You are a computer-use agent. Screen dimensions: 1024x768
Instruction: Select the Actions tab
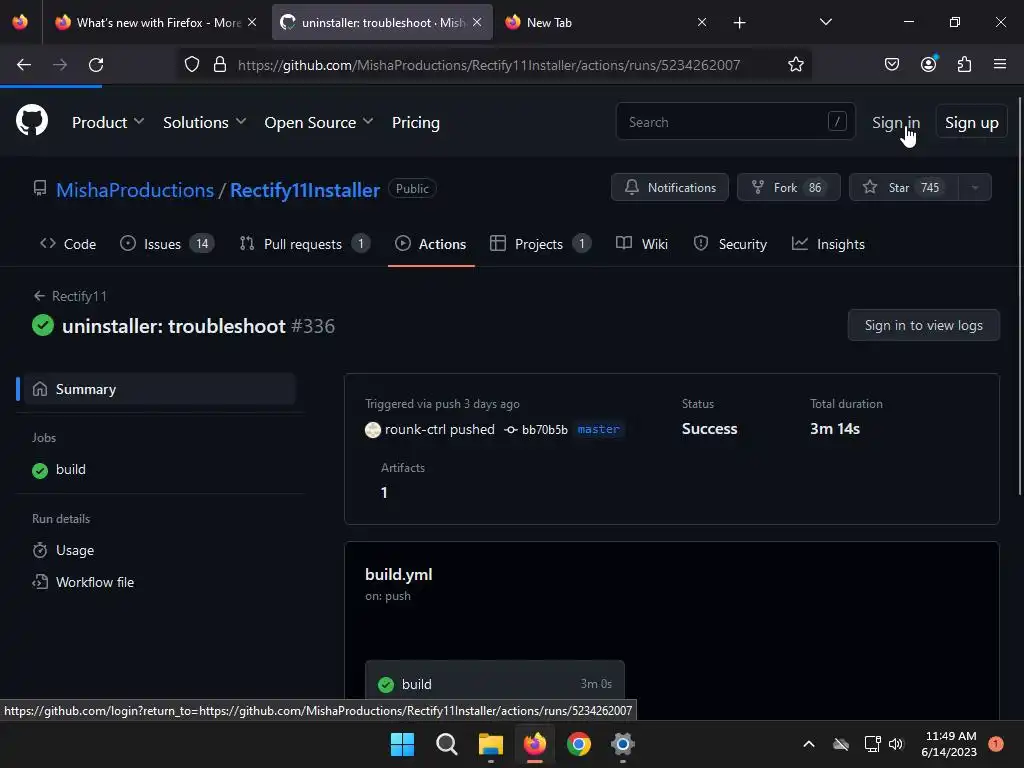(x=431, y=244)
